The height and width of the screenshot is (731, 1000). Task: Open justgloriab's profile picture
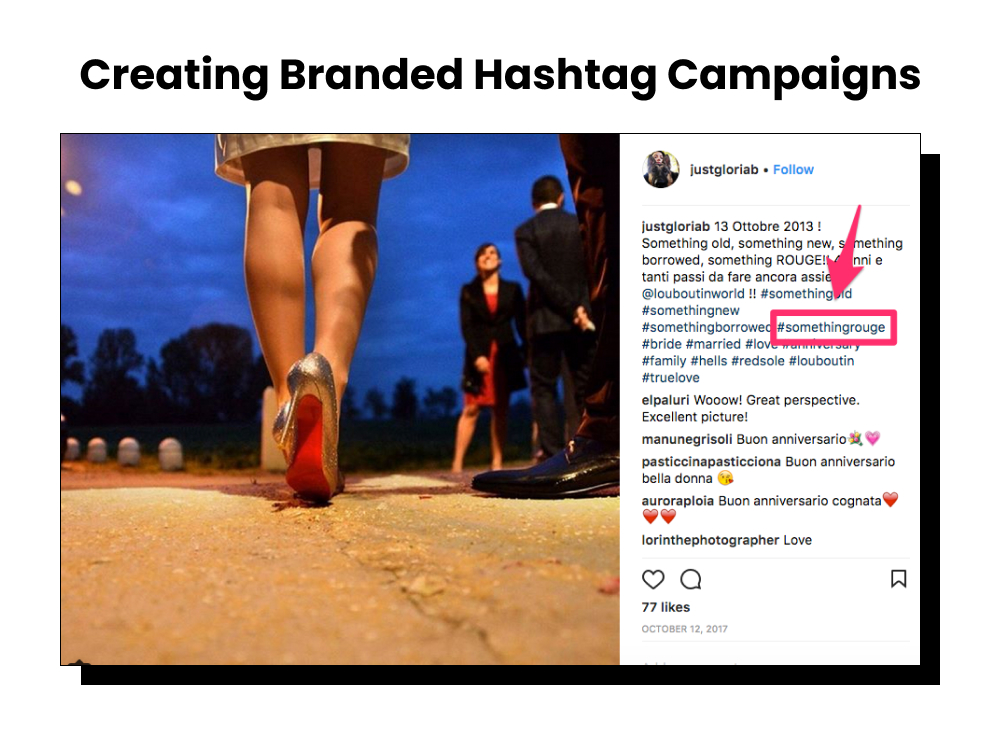[x=661, y=171]
